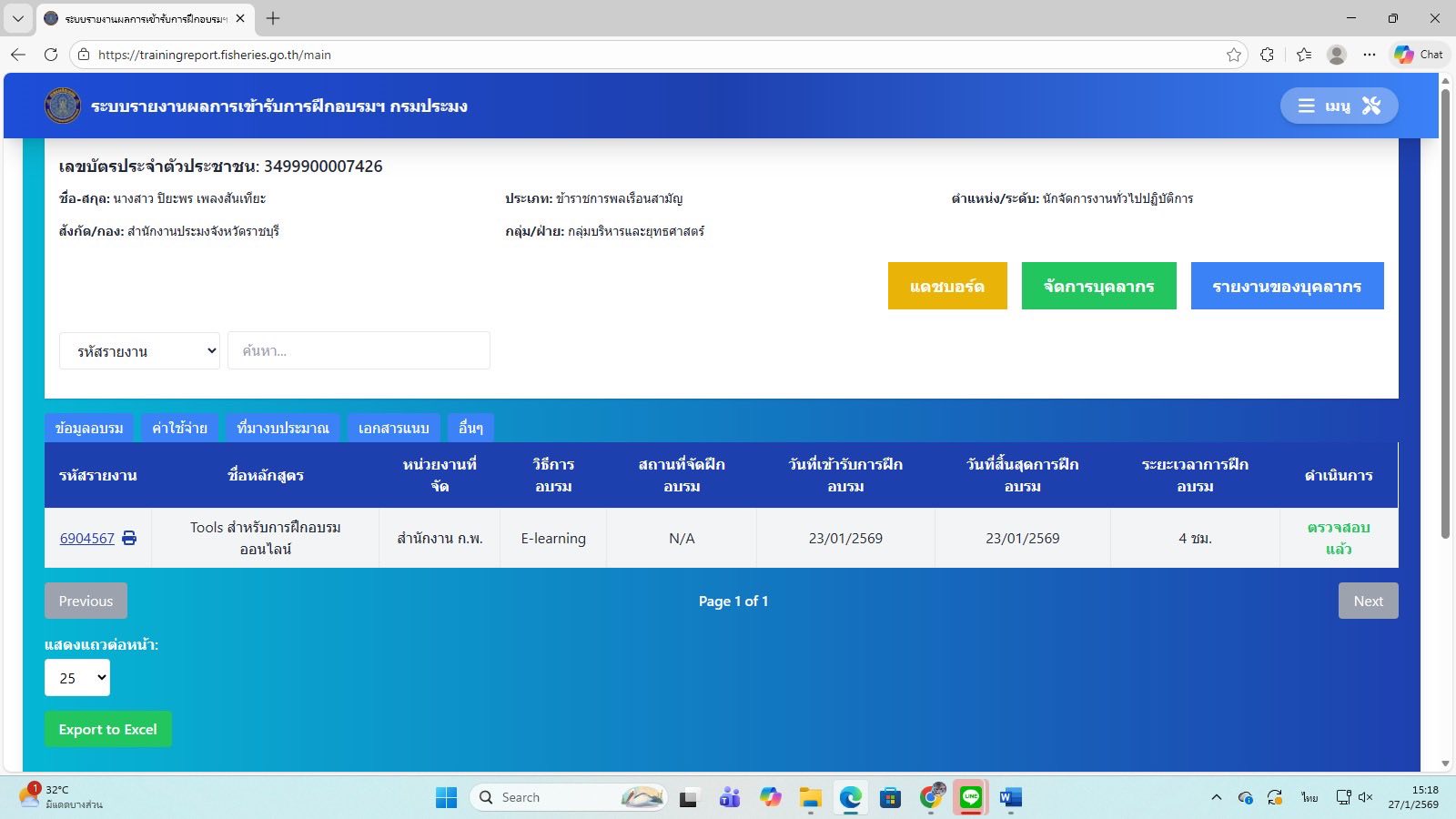Expand the browser tab list chevron
Screen dimensions: 1456x819
17,18
